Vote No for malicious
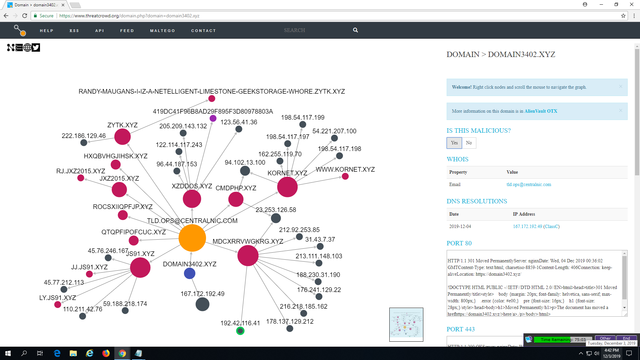640x360 pixels. pos(469,143)
